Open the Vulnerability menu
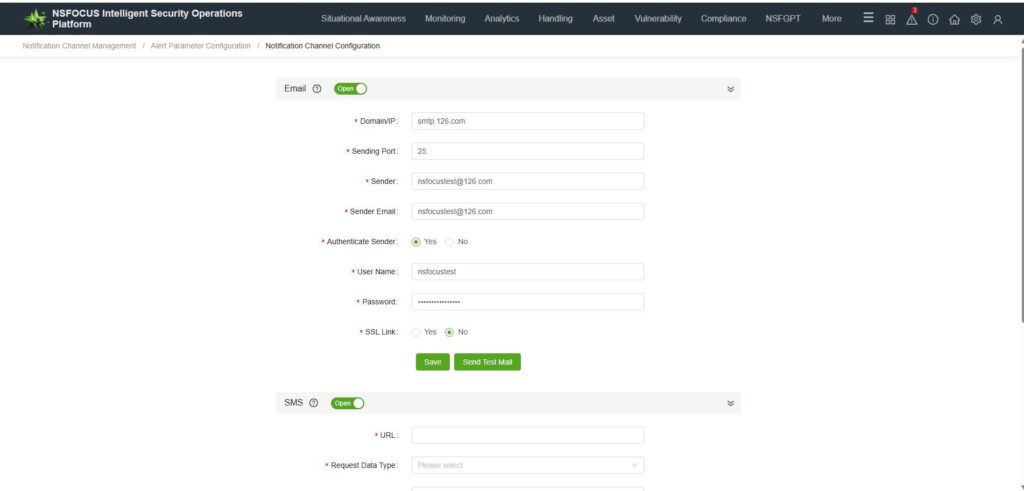The image size is (1024, 491). 657,19
